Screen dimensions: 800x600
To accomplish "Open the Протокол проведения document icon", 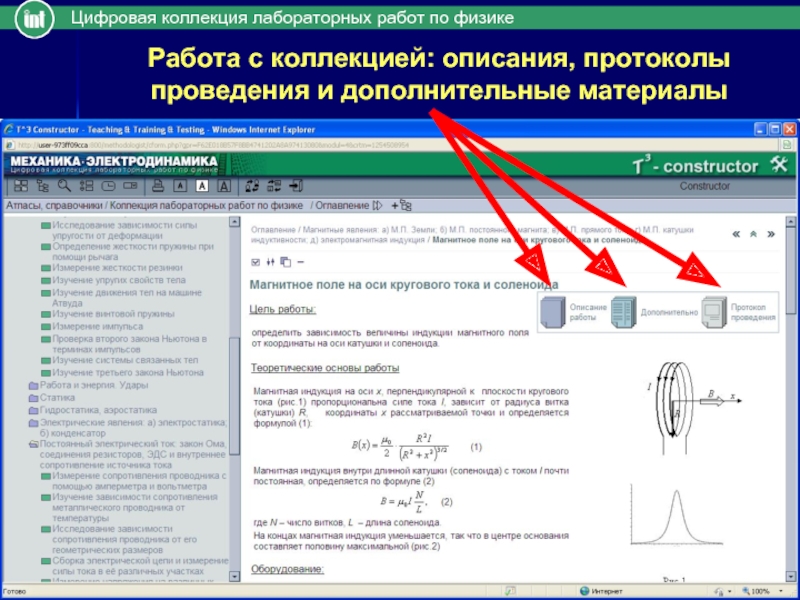I will point(714,312).
